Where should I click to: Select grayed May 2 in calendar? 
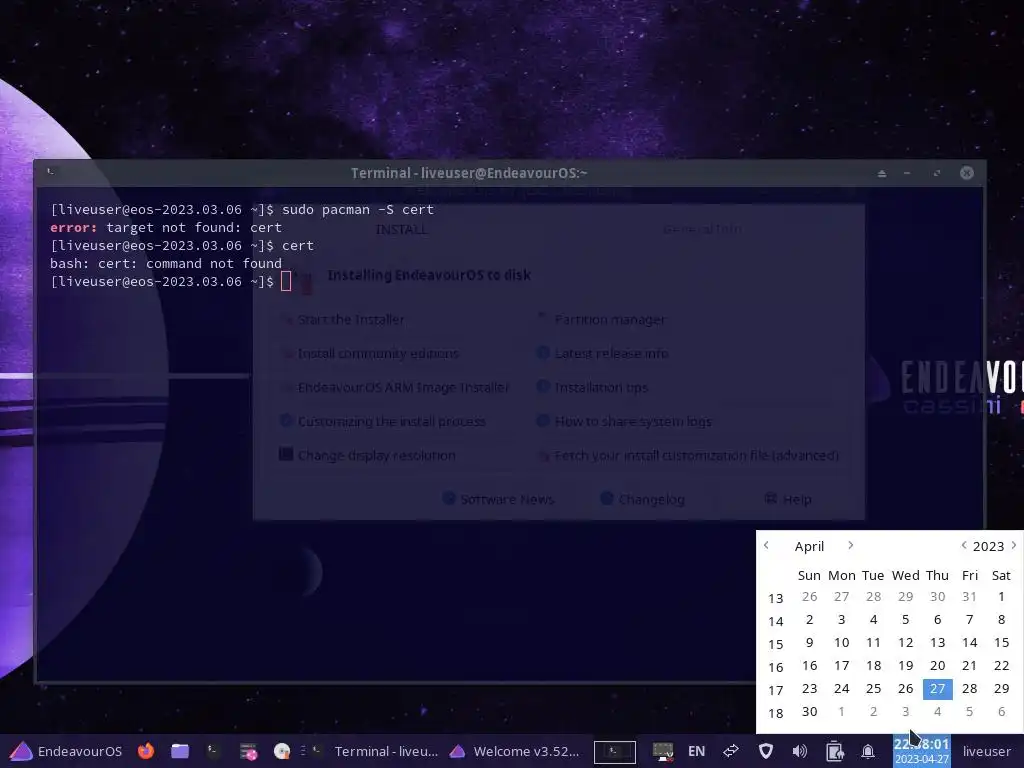pos(874,711)
